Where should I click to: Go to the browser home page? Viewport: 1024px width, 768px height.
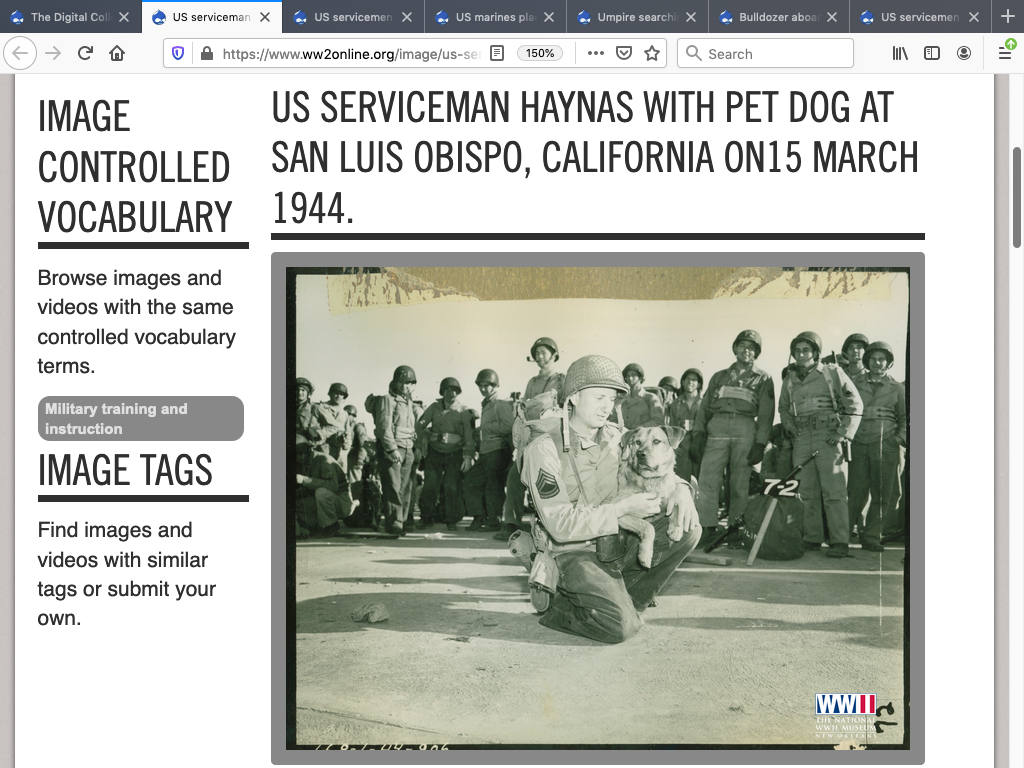click(x=117, y=54)
